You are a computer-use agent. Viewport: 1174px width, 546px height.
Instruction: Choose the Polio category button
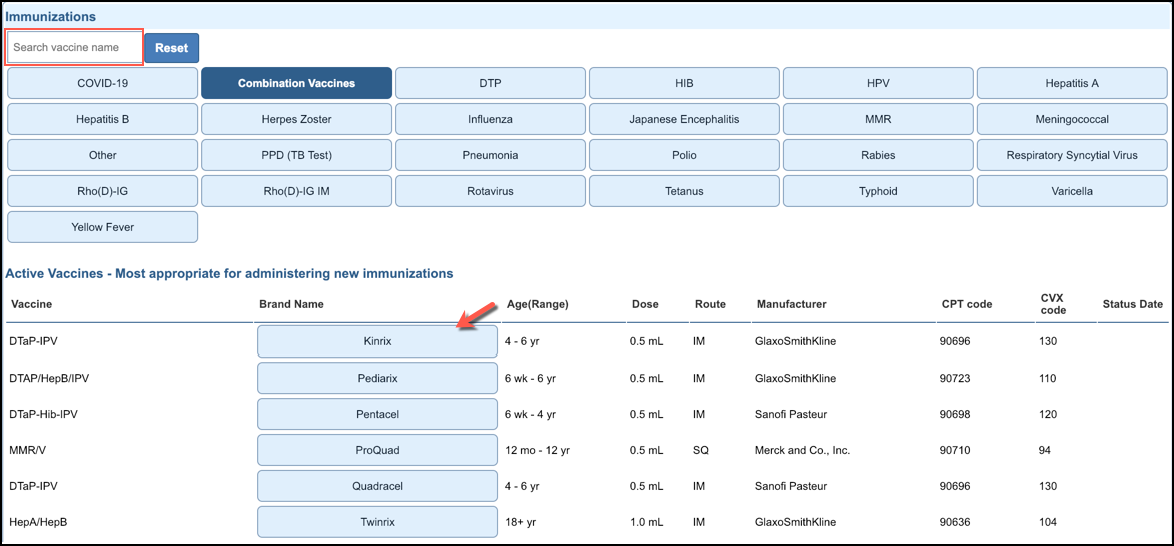[684, 155]
